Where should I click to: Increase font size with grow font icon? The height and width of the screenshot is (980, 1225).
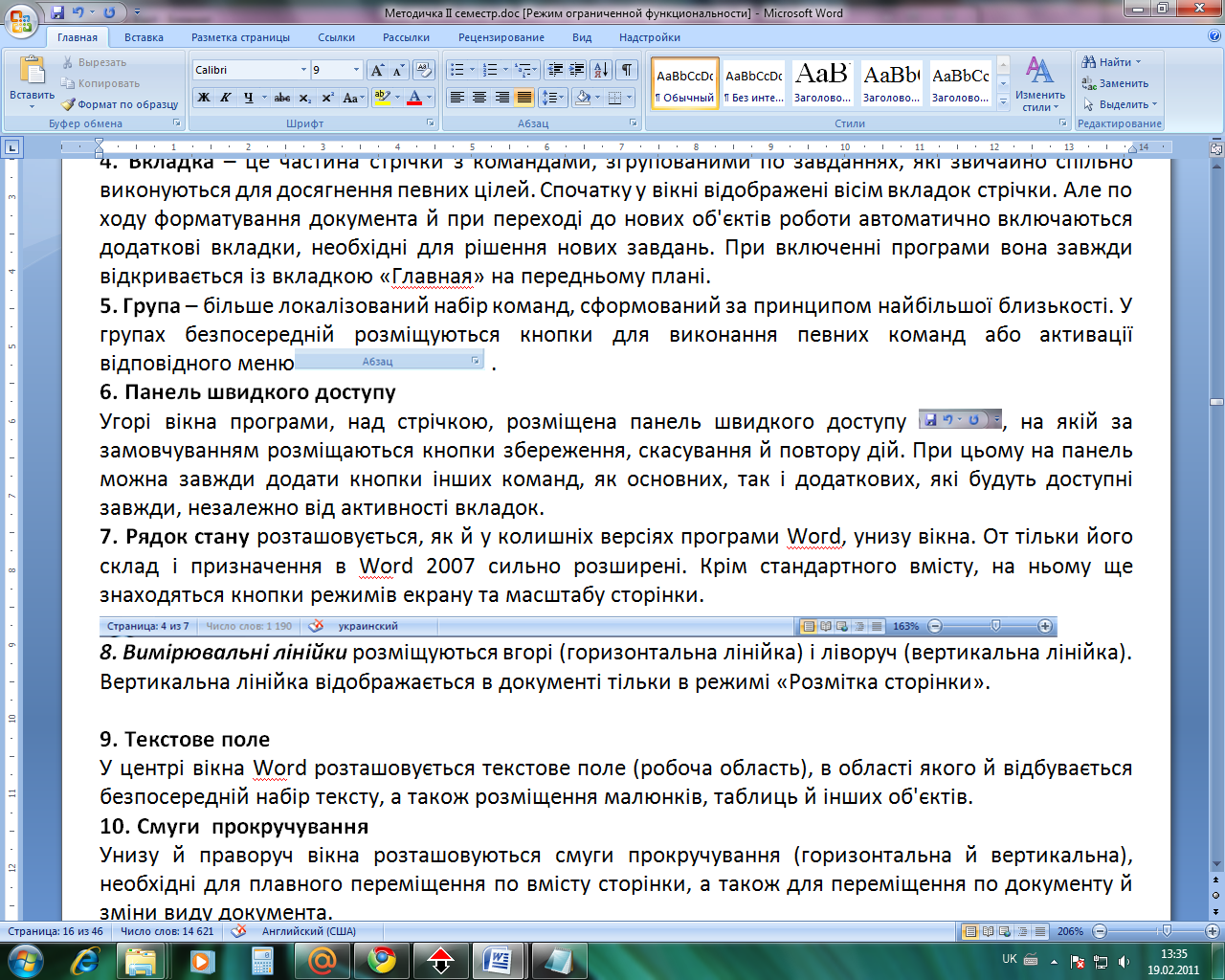(x=378, y=70)
